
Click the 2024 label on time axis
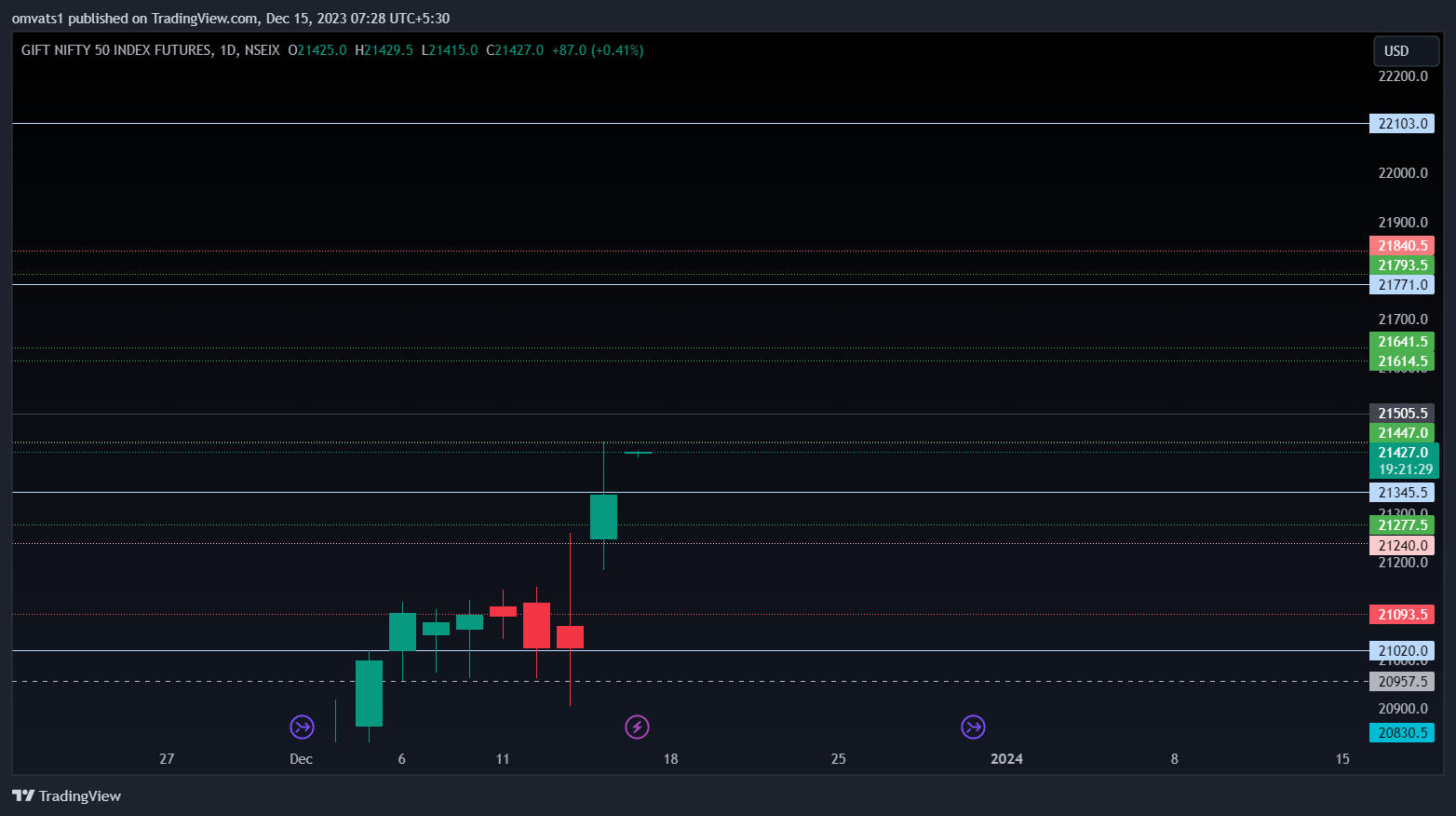1006,759
